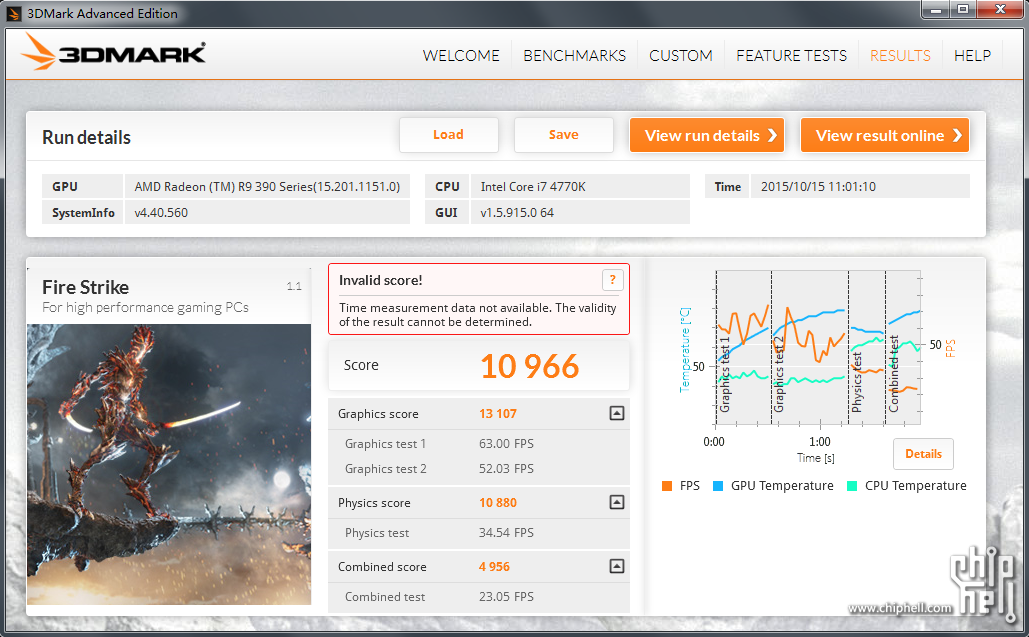Go to the CUSTOM tab
The height and width of the screenshot is (637, 1029).
pos(681,56)
